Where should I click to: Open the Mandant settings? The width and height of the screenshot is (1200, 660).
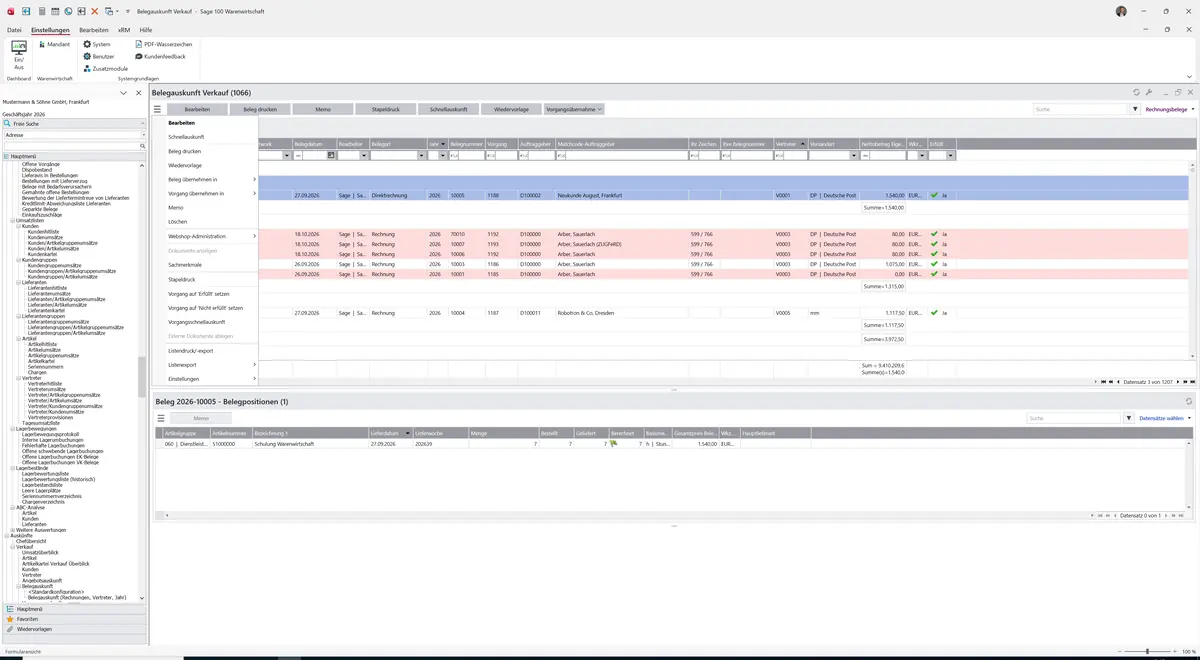[54, 44]
